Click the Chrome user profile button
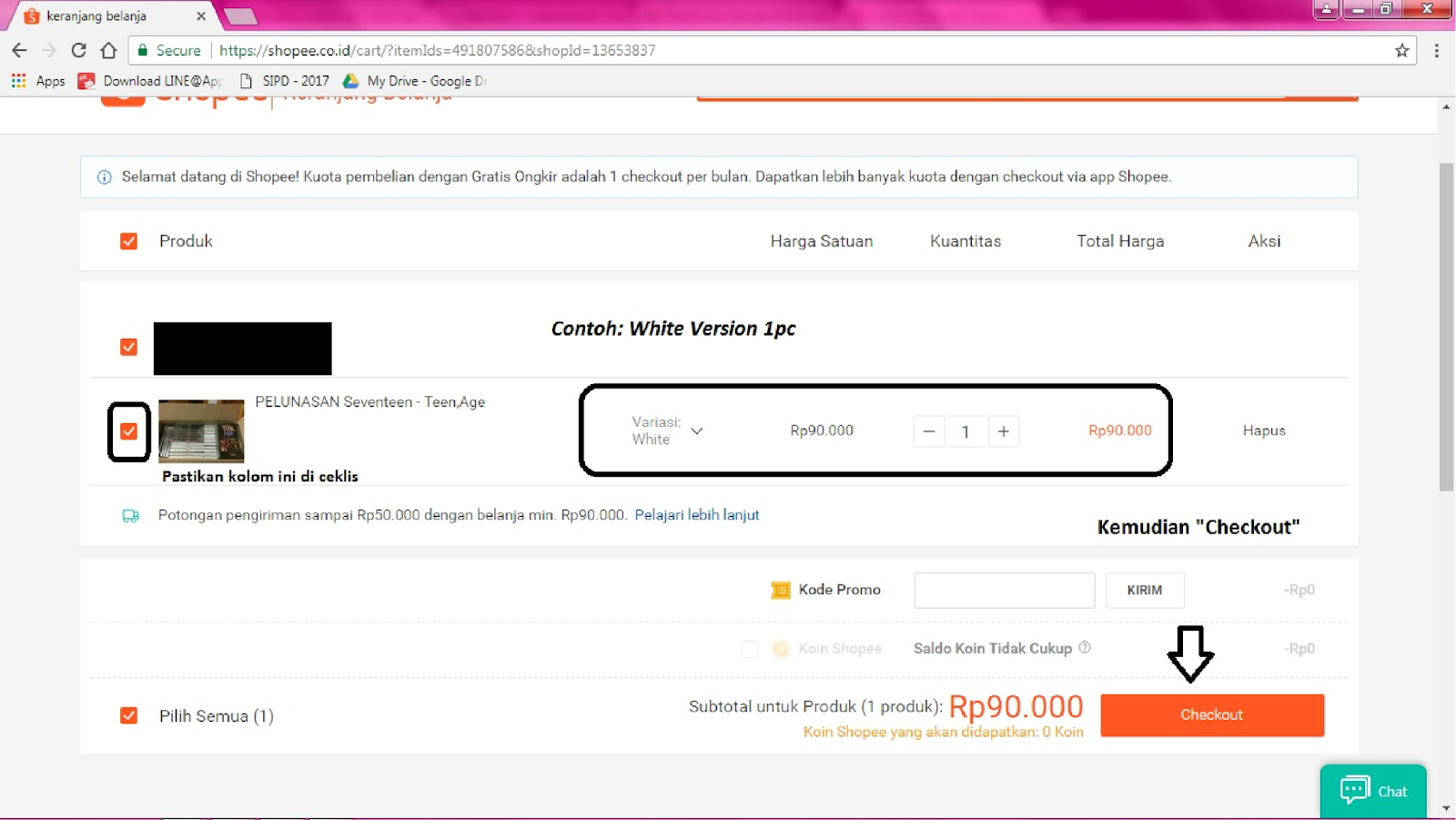This screenshot has width=1456, height=820. pyautogui.click(x=1326, y=9)
